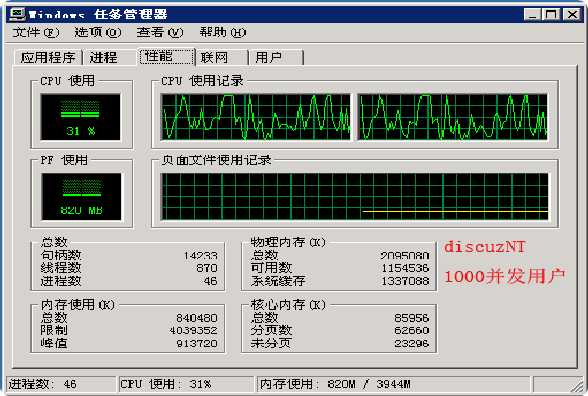Open the 帮助(H) menu
The image size is (588, 396).
coord(223,33)
